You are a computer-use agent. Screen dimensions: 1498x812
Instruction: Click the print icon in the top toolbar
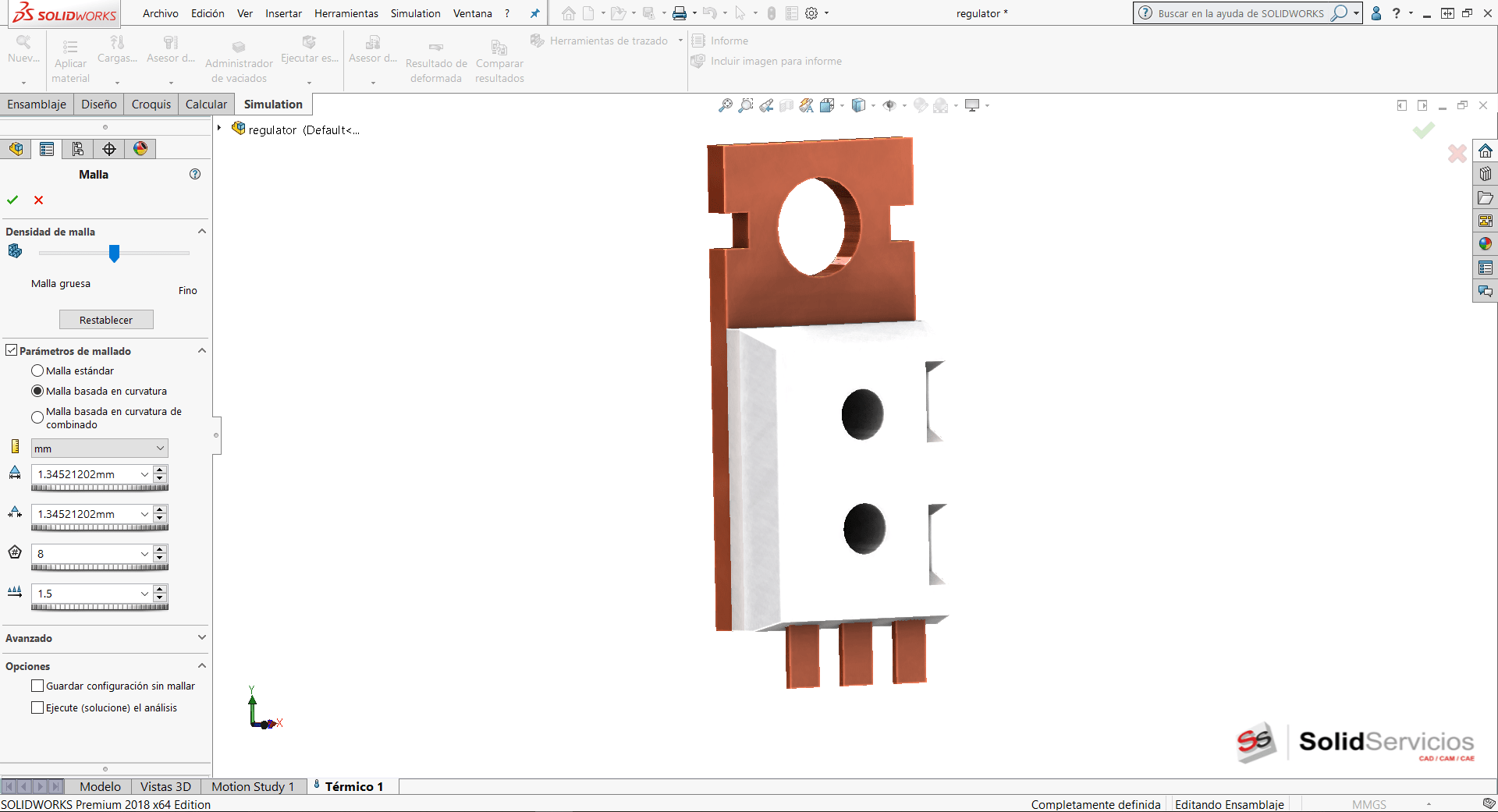pyautogui.click(x=680, y=13)
